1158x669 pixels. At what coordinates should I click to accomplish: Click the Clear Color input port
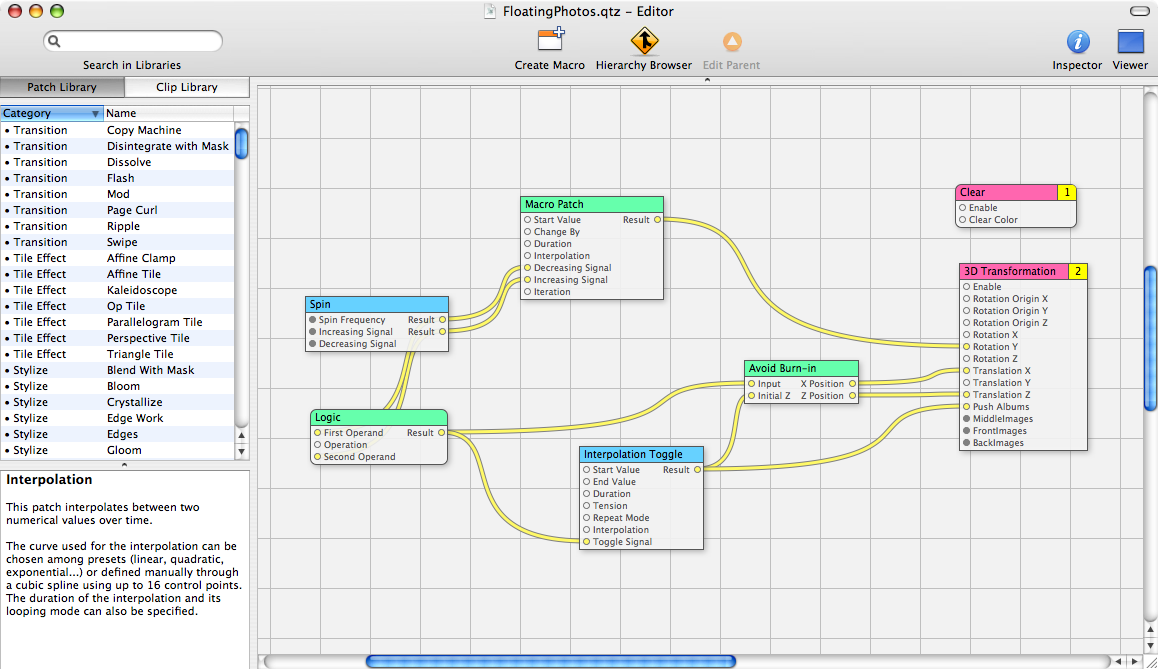(x=962, y=219)
